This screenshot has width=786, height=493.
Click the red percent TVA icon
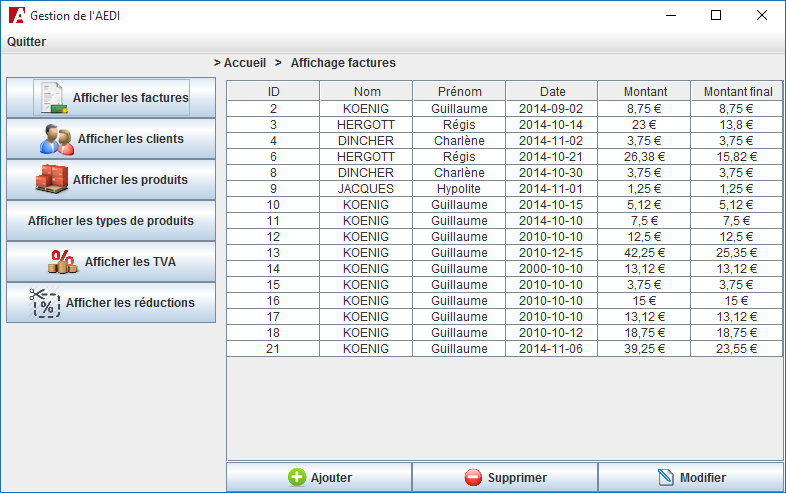click(63, 262)
